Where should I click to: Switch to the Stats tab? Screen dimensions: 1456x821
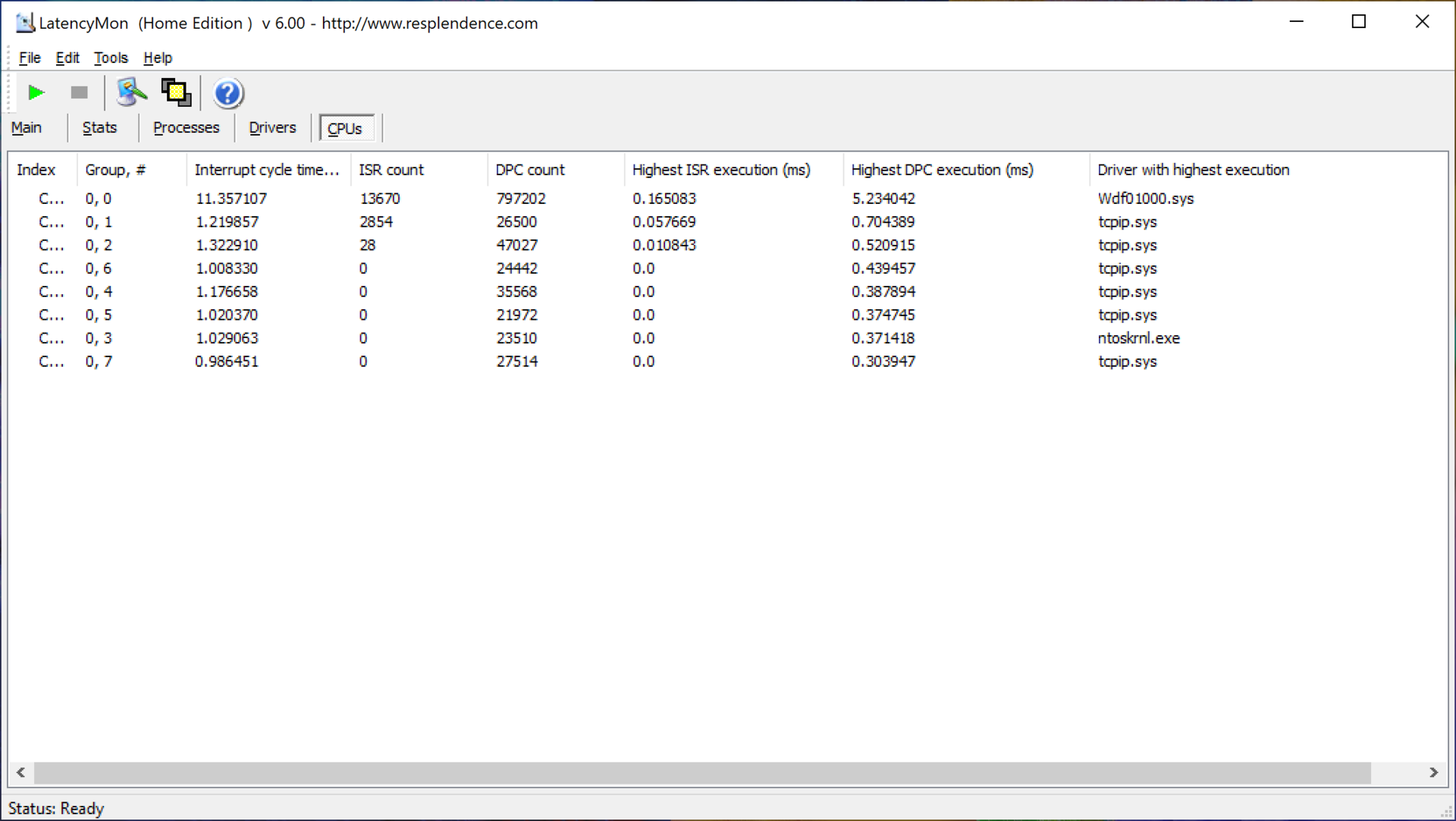click(x=99, y=127)
